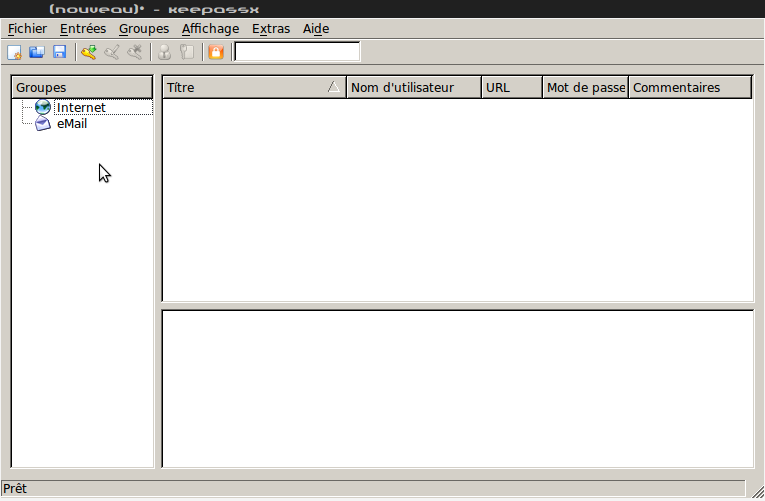Click the Copy Username person icon
The height and width of the screenshot is (501, 765).
164,52
